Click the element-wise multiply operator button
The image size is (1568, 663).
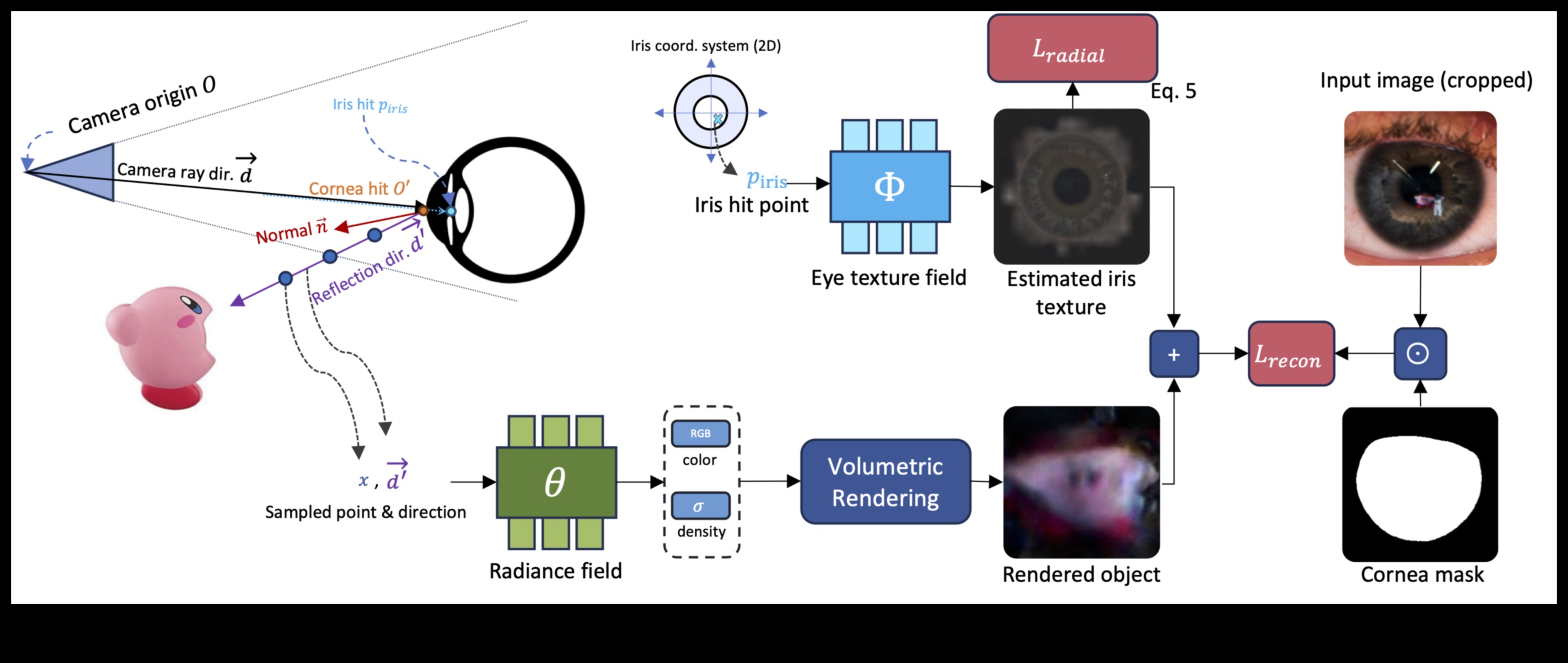pyautogui.click(x=1401, y=354)
